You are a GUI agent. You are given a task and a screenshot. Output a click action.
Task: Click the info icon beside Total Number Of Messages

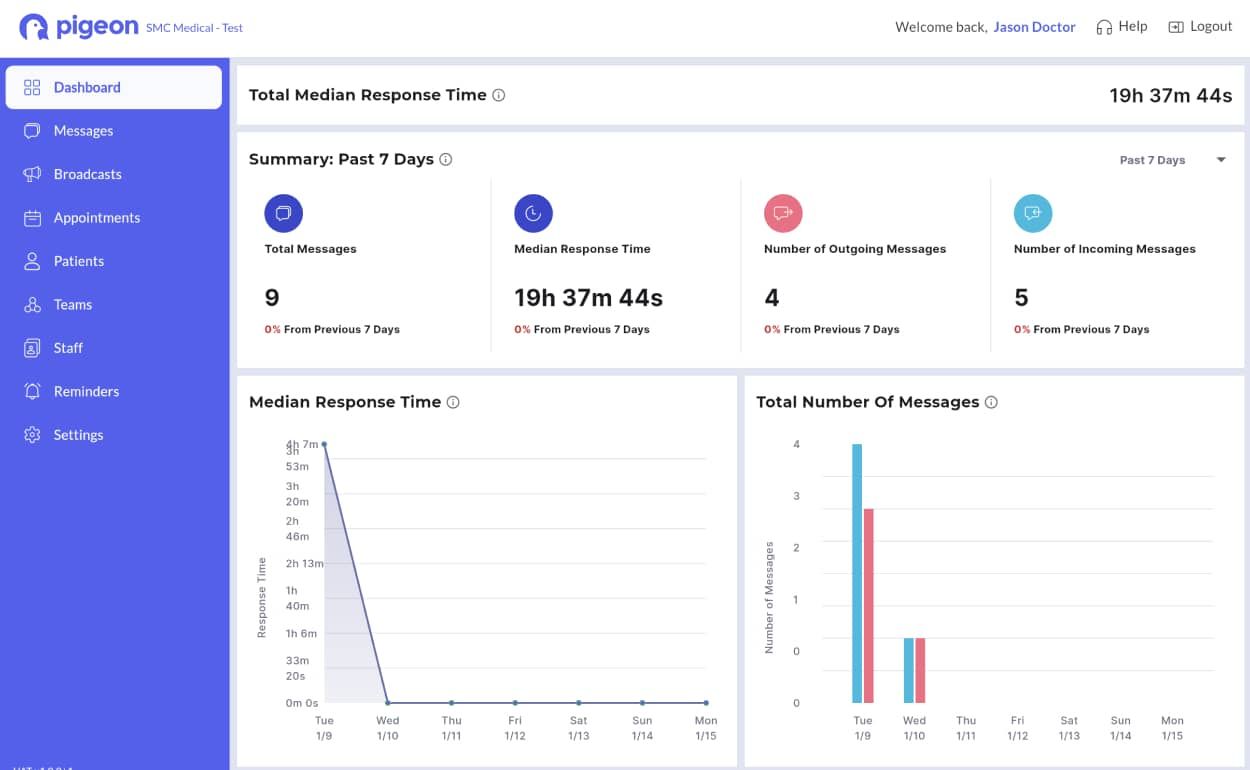[x=991, y=402]
